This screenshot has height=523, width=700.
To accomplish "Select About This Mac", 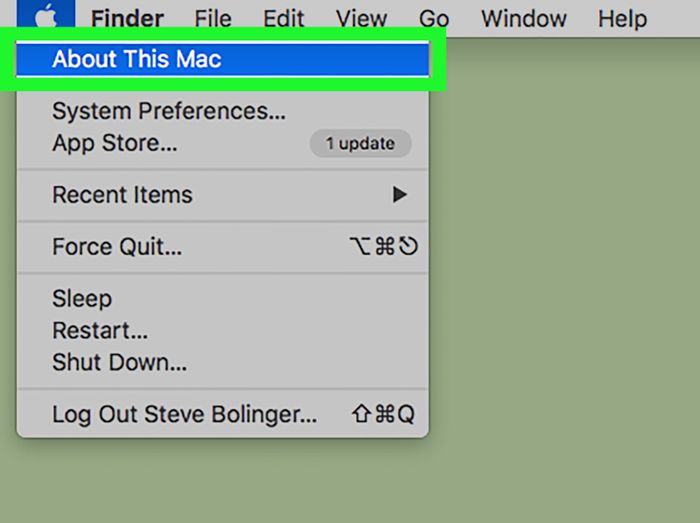I will [x=223, y=59].
